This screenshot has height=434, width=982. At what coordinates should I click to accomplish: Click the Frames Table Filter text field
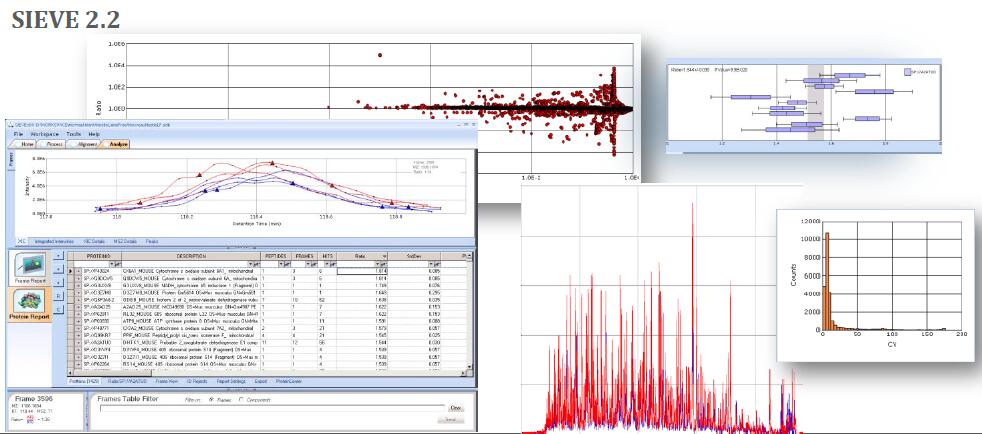click(x=270, y=408)
